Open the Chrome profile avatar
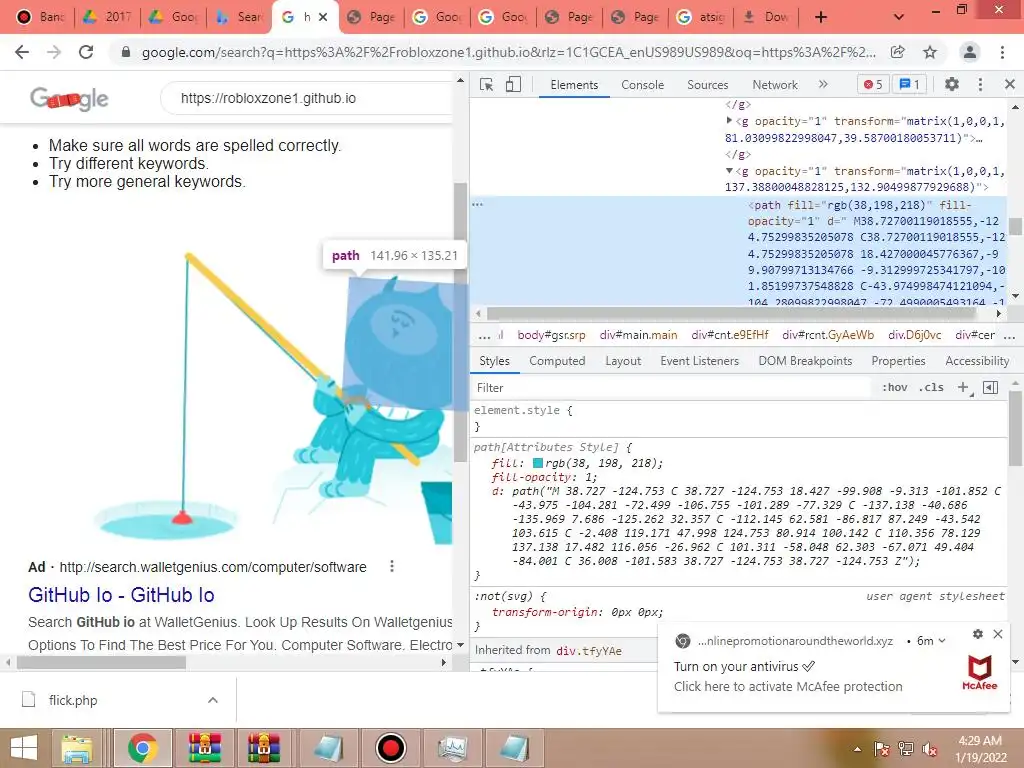1024x768 pixels. (x=970, y=52)
